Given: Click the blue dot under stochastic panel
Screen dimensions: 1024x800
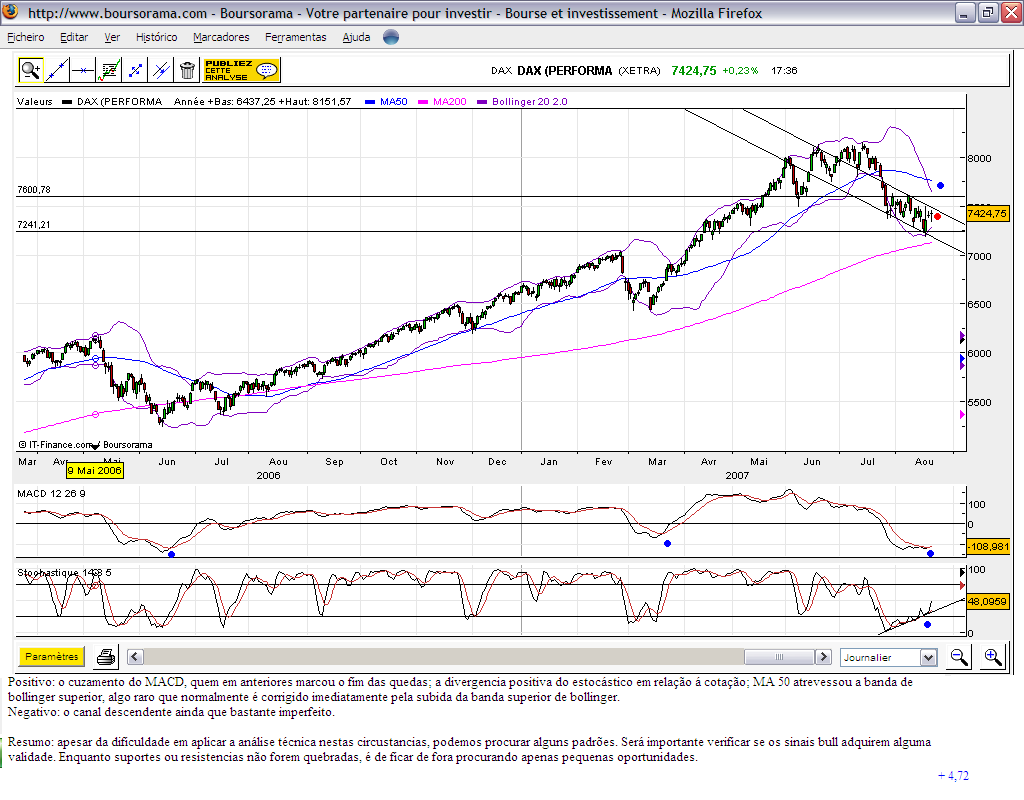Looking at the screenshot, I should pos(927,625).
